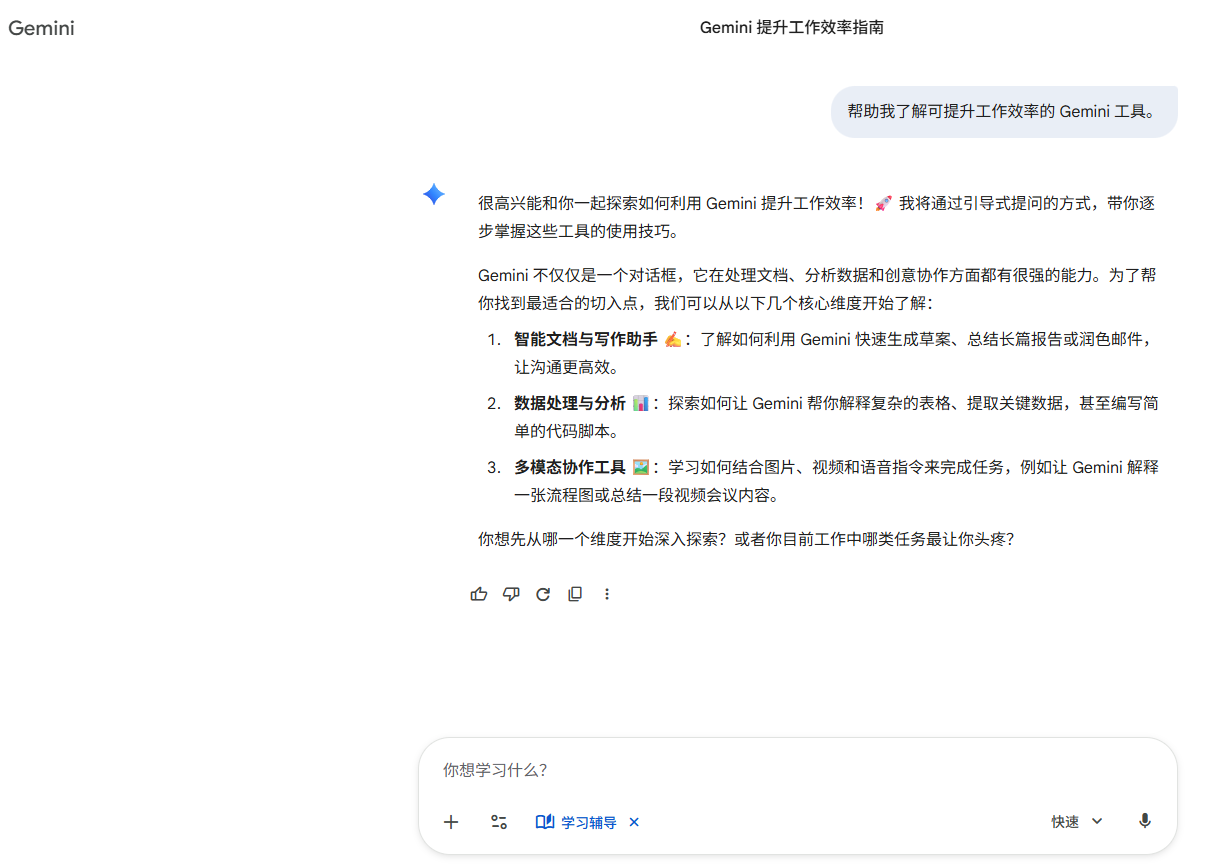Copy the response using the copy icon

[575, 594]
